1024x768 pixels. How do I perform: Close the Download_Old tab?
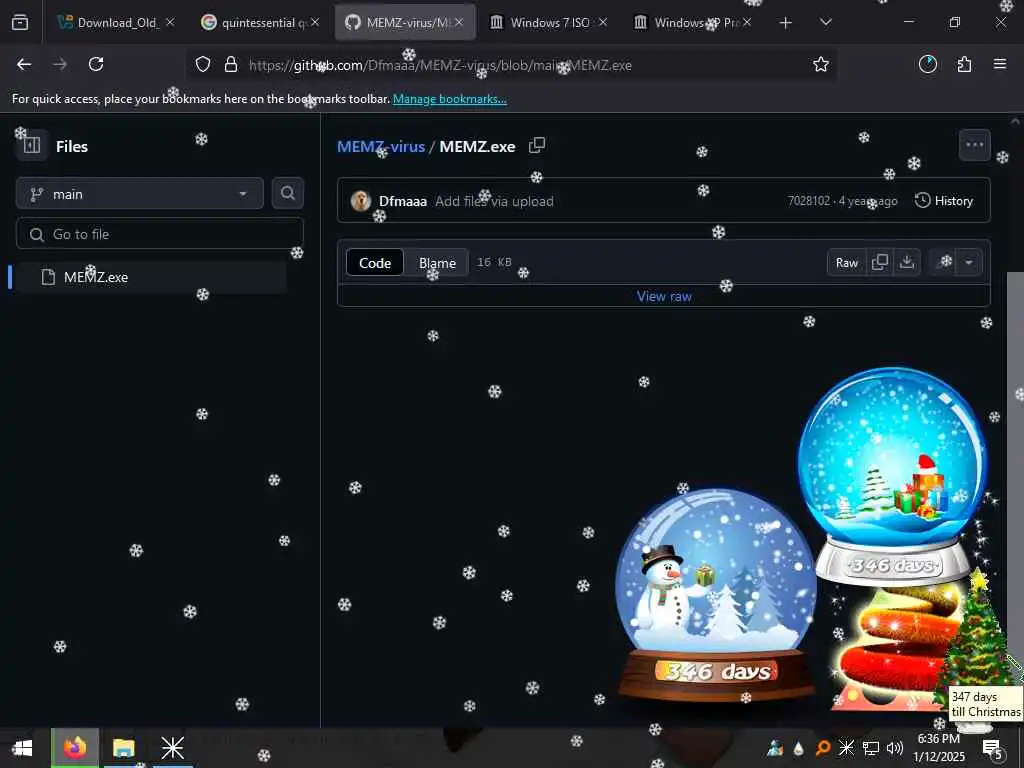tap(170, 22)
